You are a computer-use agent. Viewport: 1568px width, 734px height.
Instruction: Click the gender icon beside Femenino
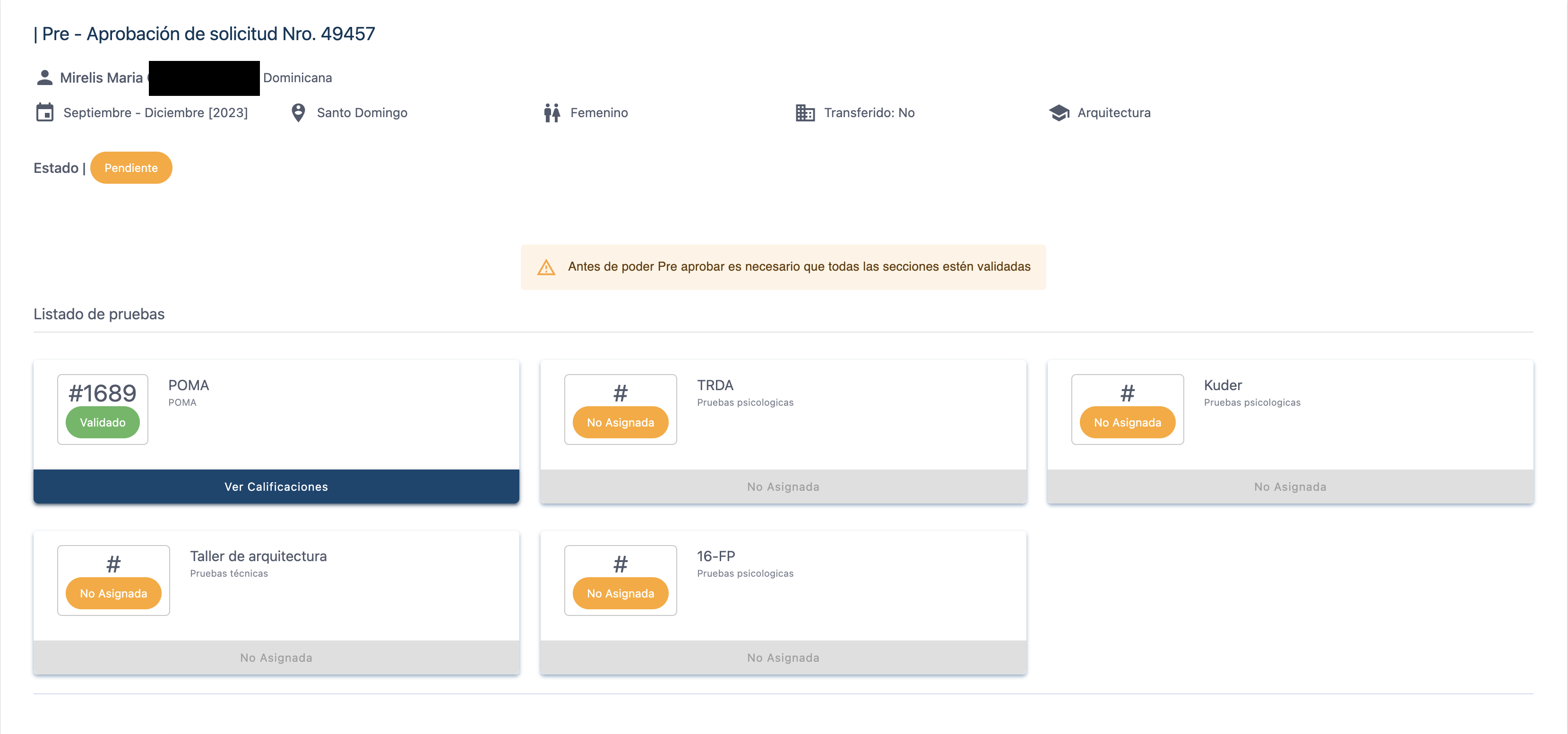click(x=552, y=112)
